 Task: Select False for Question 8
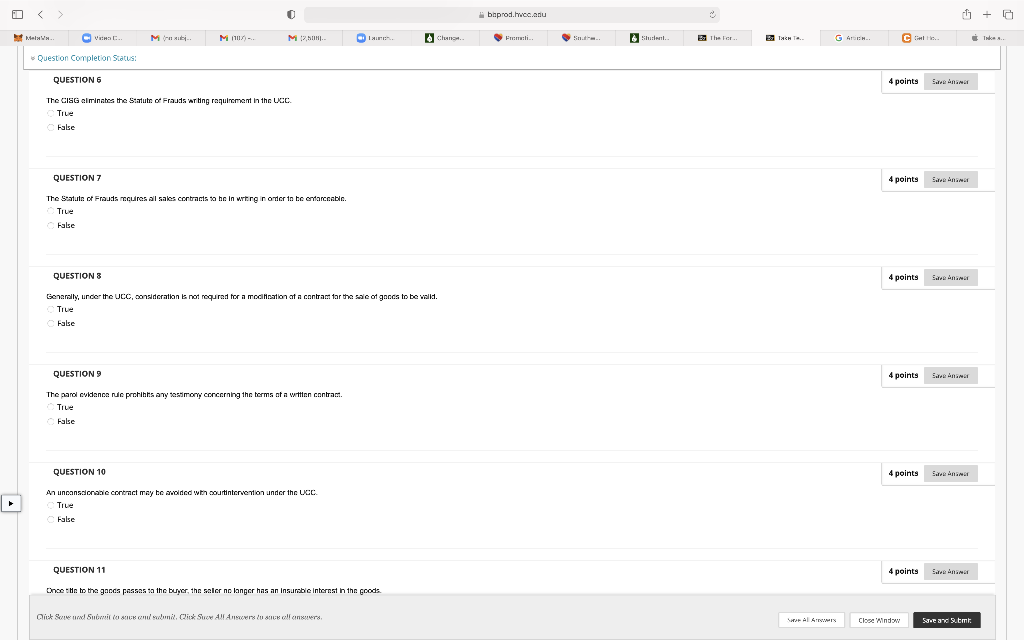[x=50, y=323]
